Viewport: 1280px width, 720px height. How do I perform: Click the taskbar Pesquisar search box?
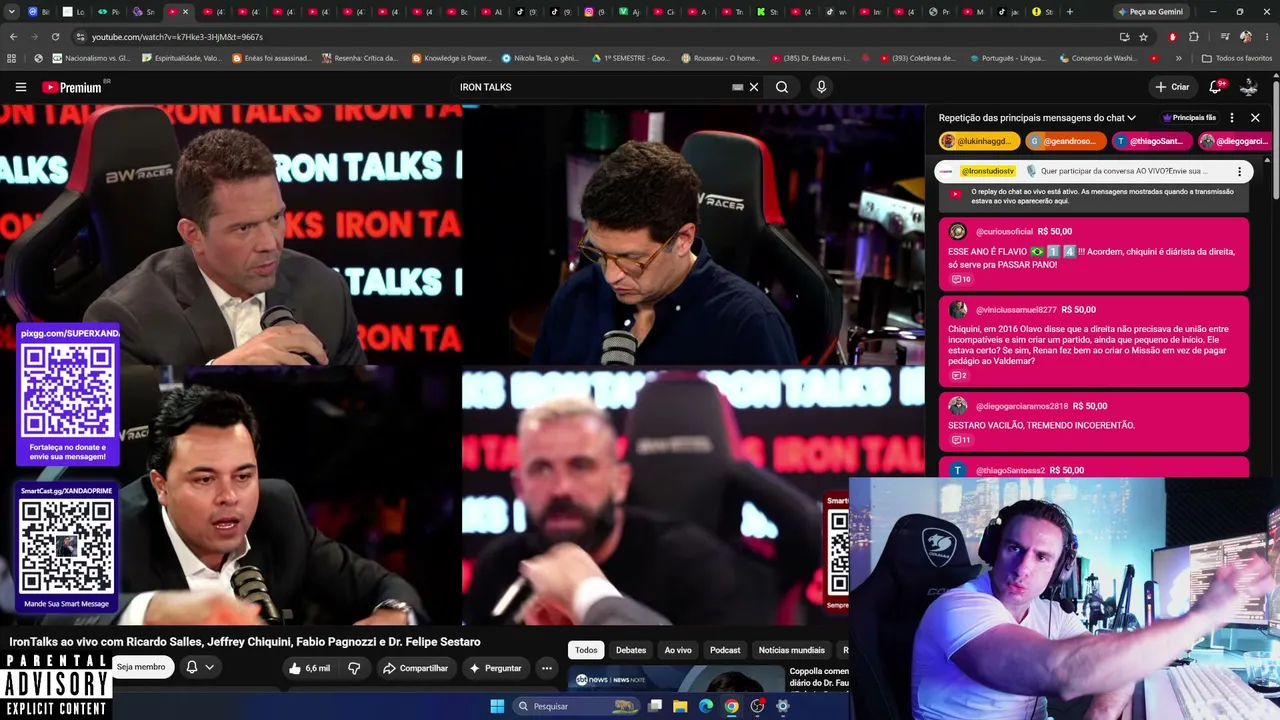(x=575, y=706)
